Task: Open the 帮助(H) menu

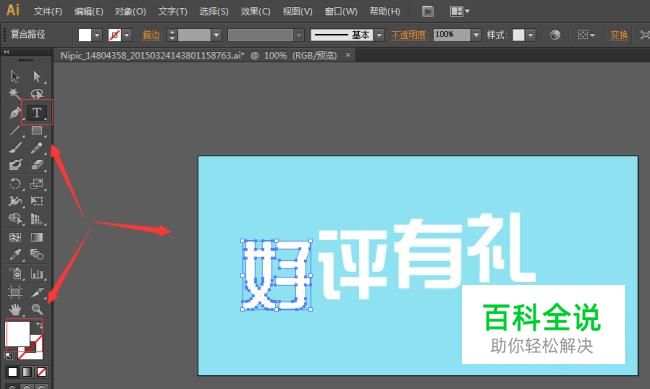Action: [x=385, y=11]
